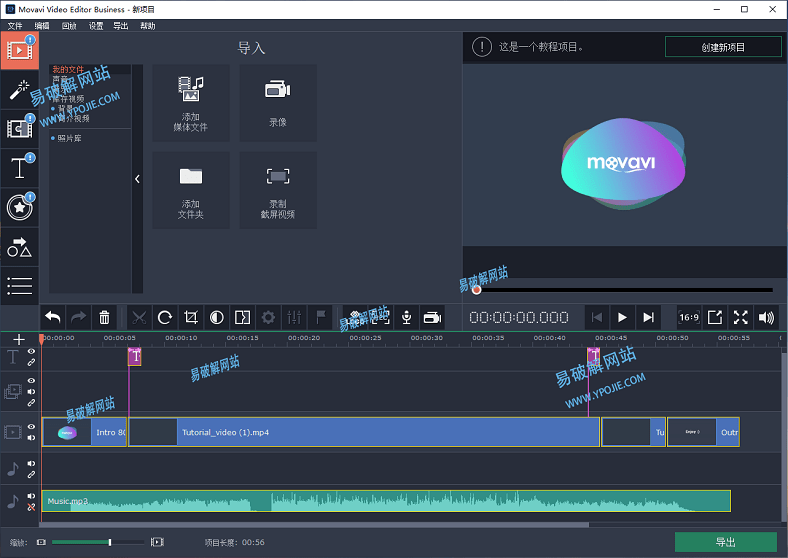Image resolution: width=788 pixels, height=558 pixels.
Task: Open the 回放 menu
Action: tap(69, 26)
